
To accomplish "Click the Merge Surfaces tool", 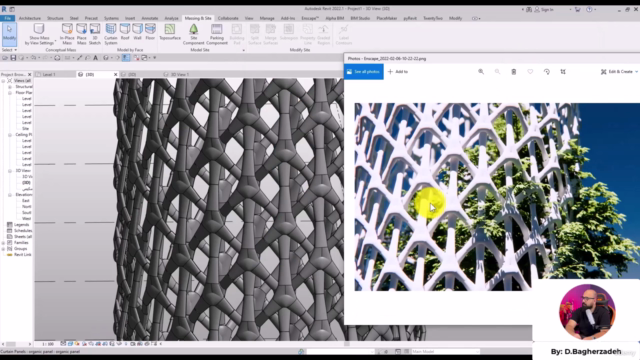I will click(271, 34).
